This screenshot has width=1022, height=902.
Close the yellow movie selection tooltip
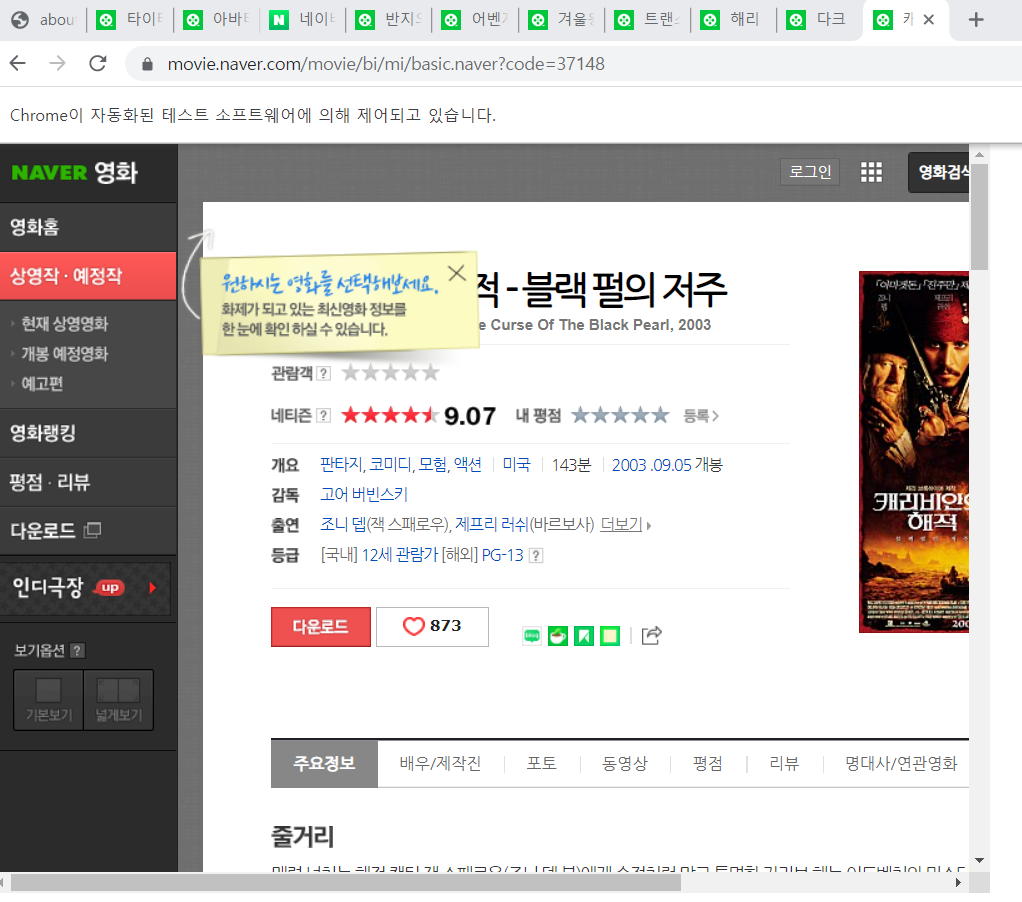coord(457,273)
